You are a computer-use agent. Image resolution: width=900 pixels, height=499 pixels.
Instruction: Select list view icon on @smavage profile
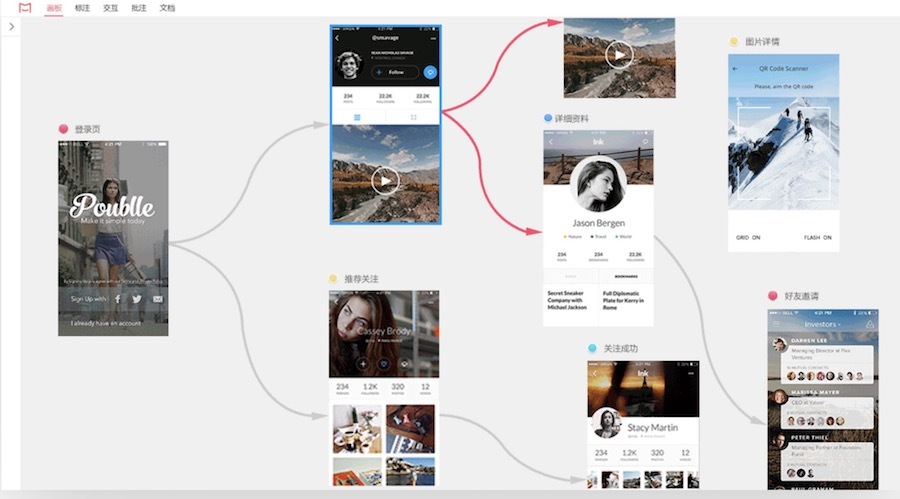pos(357,117)
